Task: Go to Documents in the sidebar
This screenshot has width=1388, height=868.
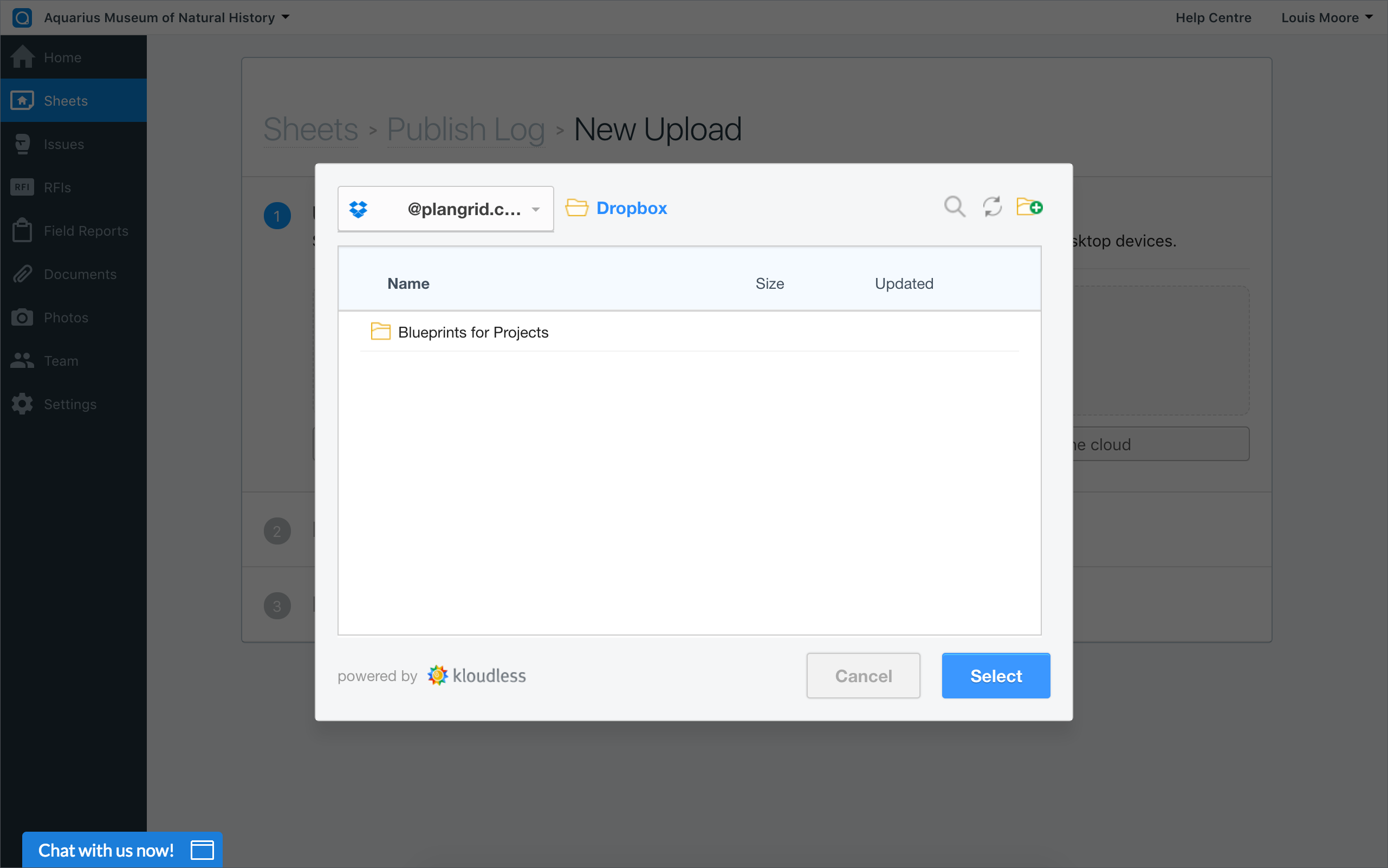Action: tap(80, 274)
